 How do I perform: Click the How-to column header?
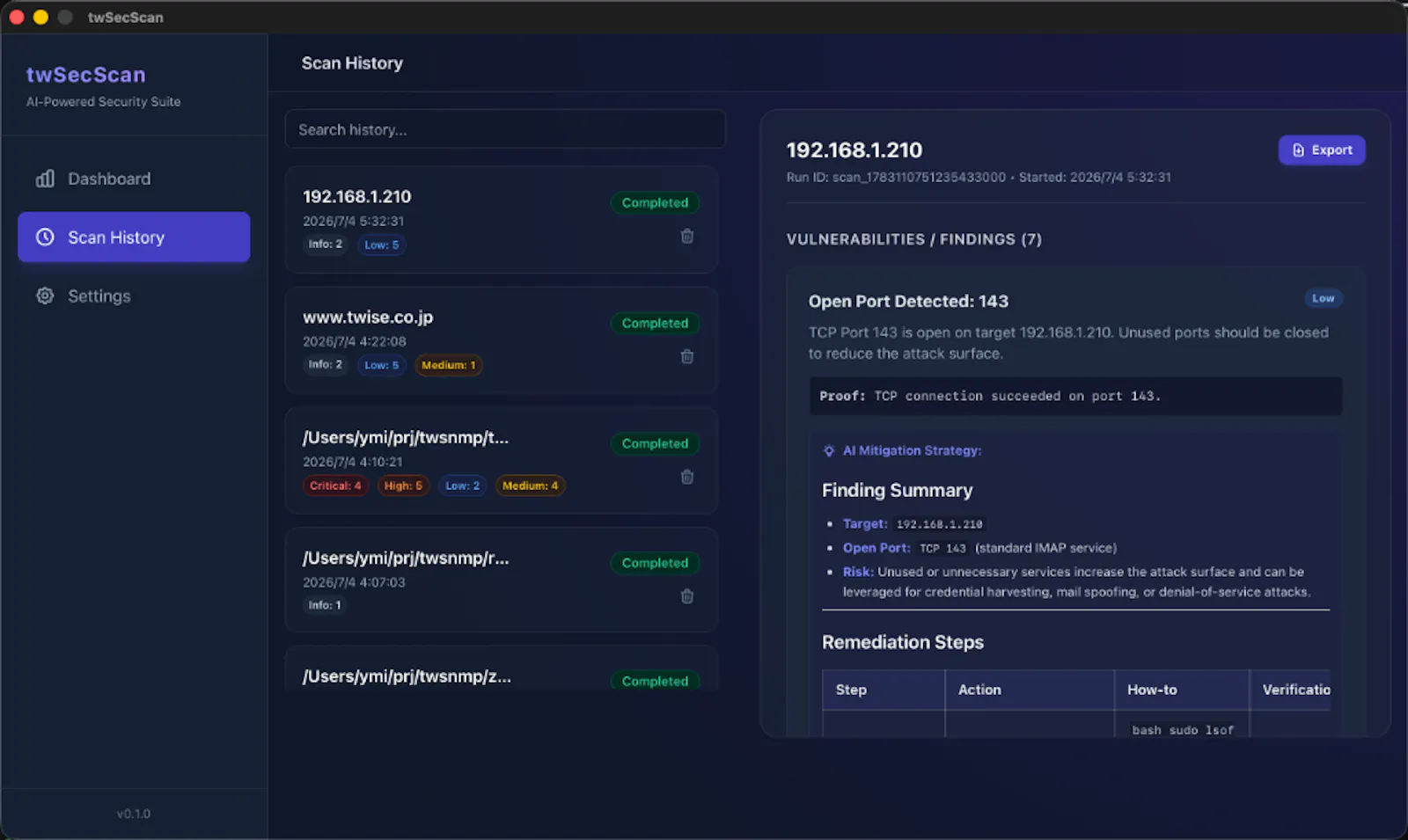pos(1182,690)
